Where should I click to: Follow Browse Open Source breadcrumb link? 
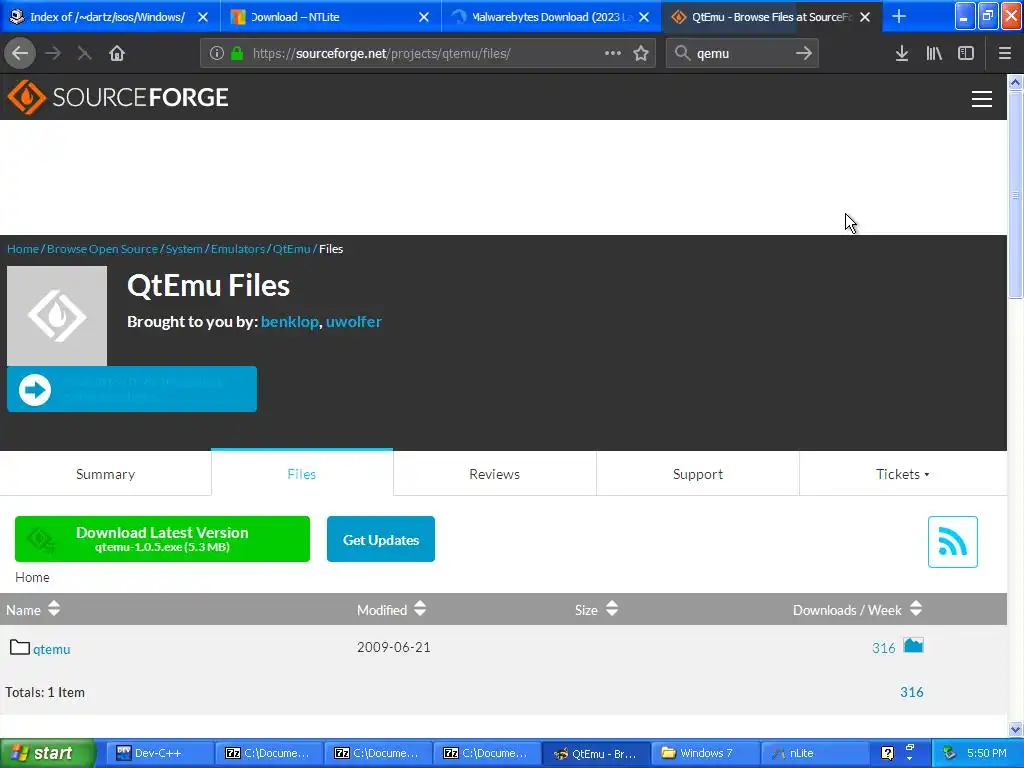(103, 249)
